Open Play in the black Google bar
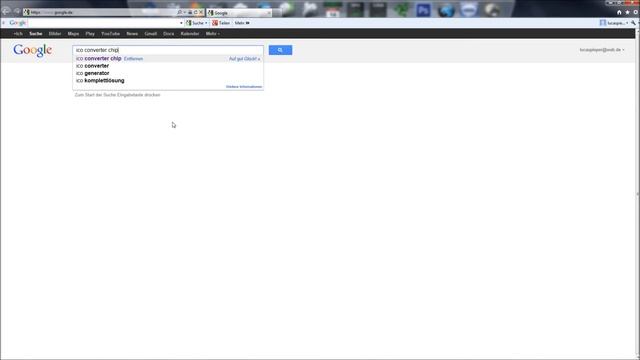 (x=90, y=33)
